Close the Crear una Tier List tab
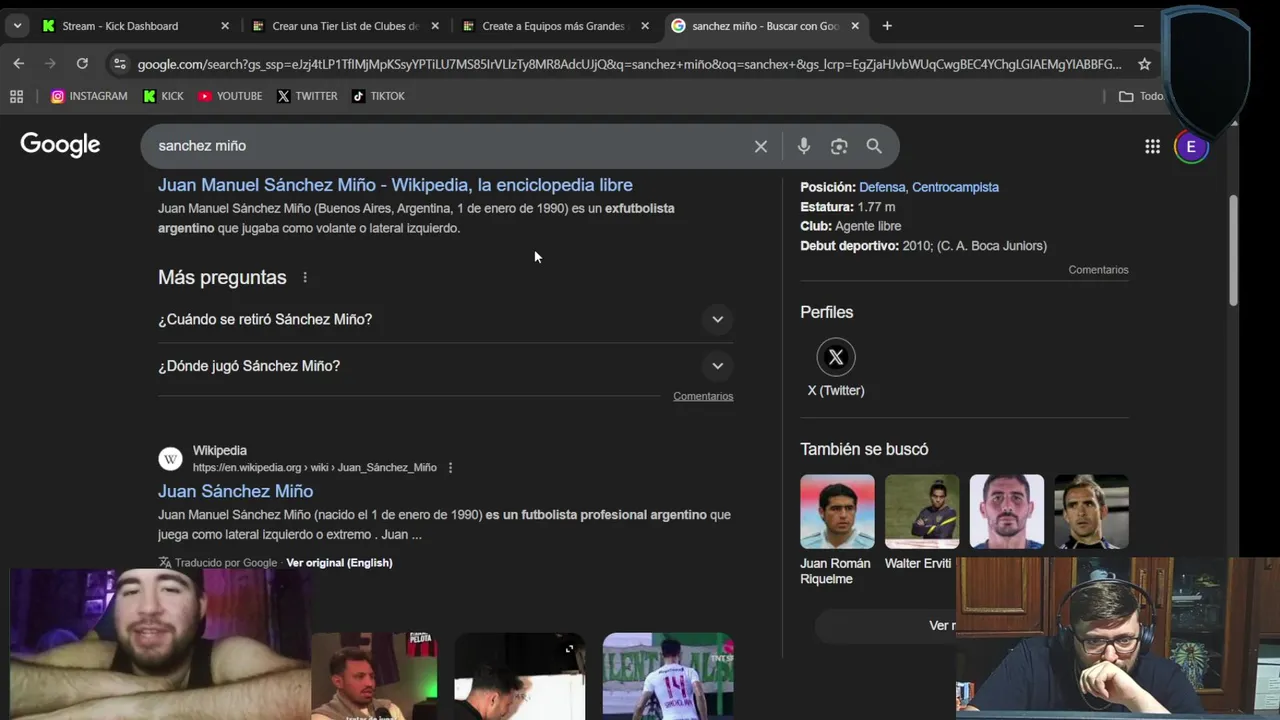Image resolution: width=1280 pixels, height=720 pixels. (x=435, y=26)
